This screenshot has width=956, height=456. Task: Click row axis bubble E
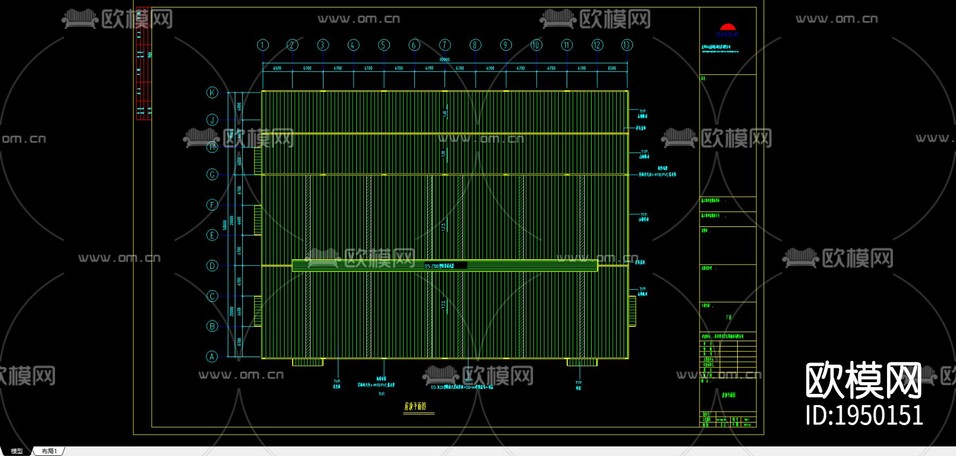point(212,235)
